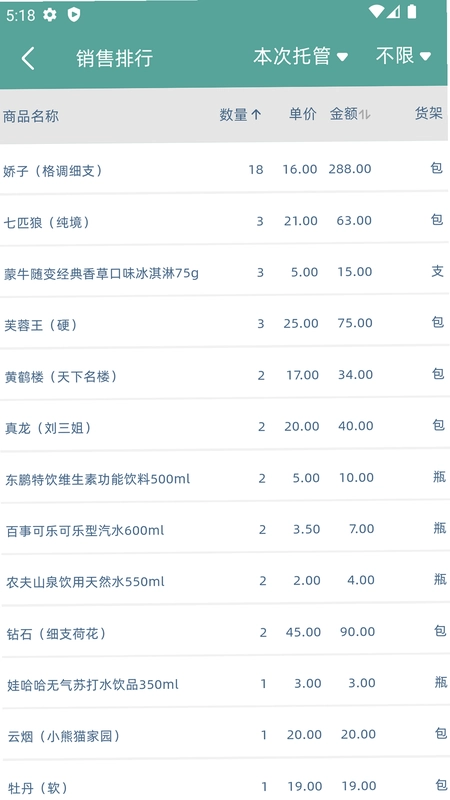
Task: Select the 娇子（格调细支）row
Action: click(224, 169)
